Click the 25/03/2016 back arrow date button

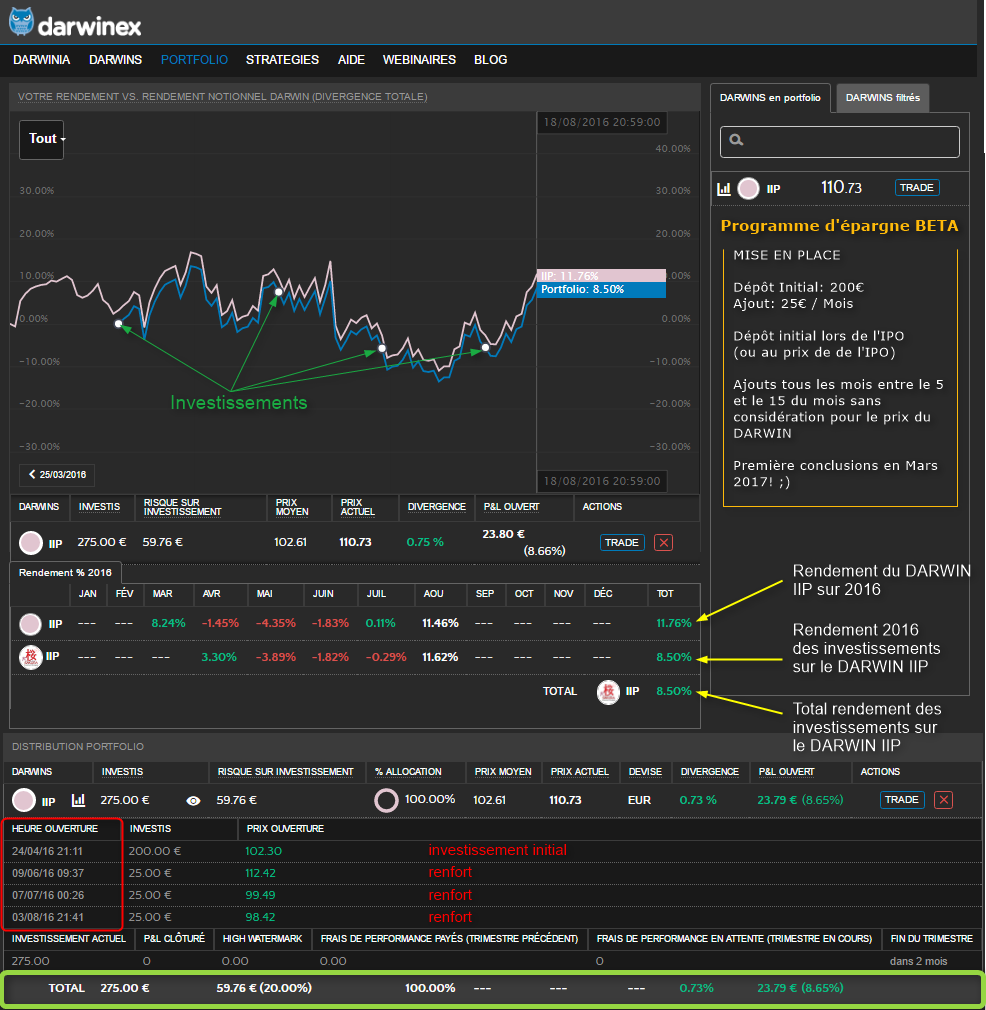pos(57,474)
